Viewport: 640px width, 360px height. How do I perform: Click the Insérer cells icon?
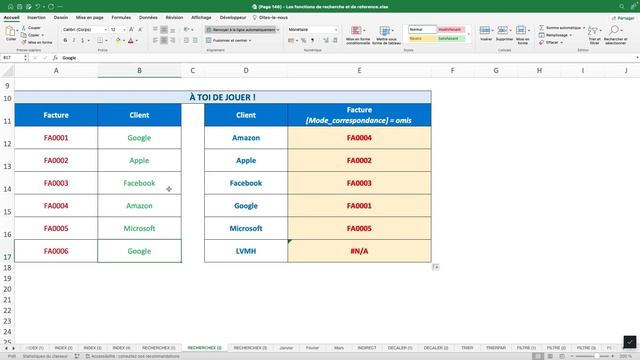point(485,30)
